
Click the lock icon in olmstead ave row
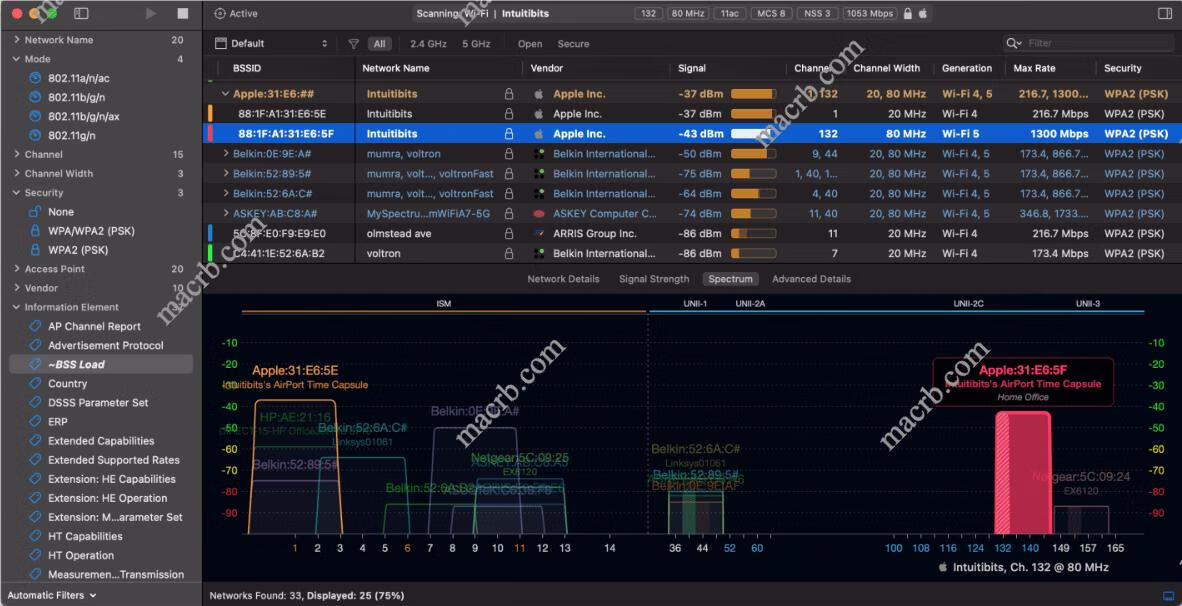509,234
